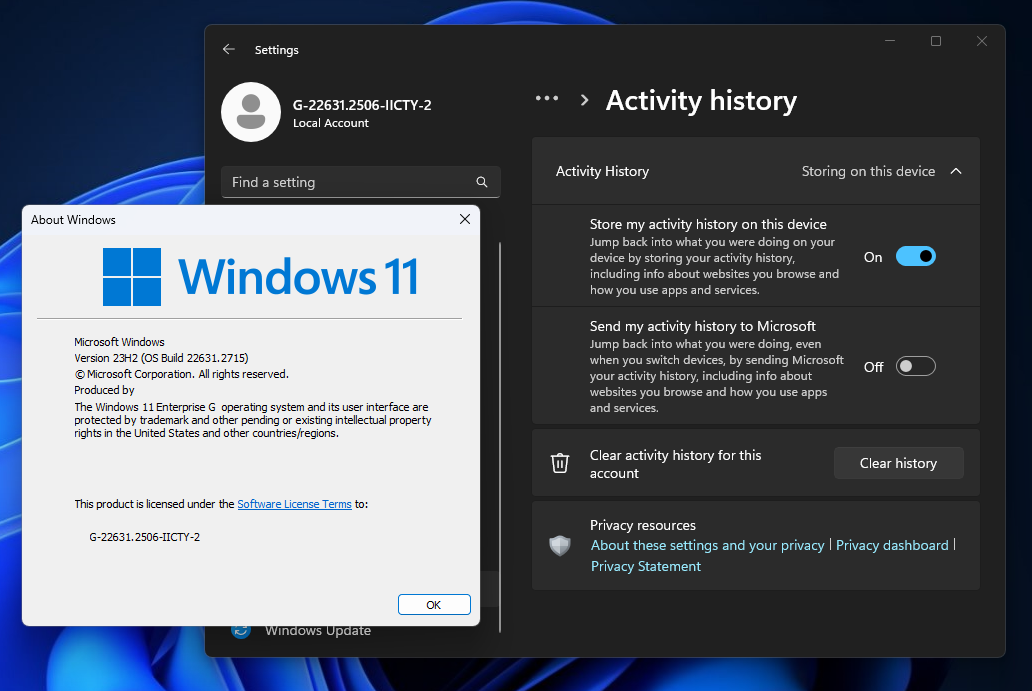Click the breadcrumb chevron before Activity history

(584, 100)
